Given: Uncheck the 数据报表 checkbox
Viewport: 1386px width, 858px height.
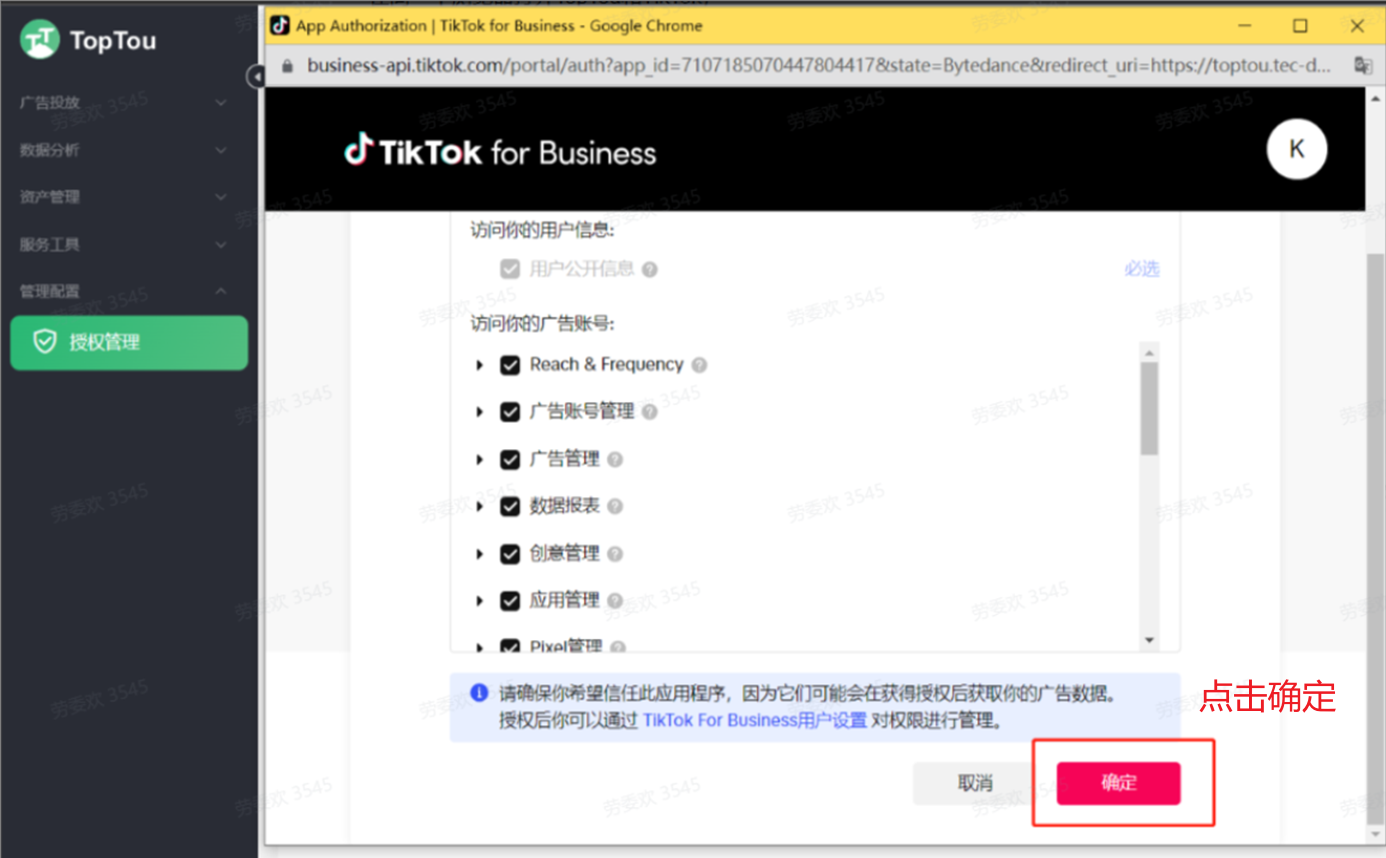Looking at the screenshot, I should click(x=510, y=507).
